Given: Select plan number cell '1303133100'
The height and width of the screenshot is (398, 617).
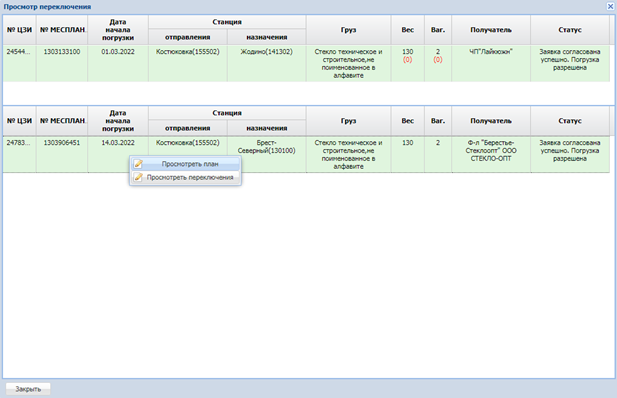Looking at the screenshot, I should point(62,63).
